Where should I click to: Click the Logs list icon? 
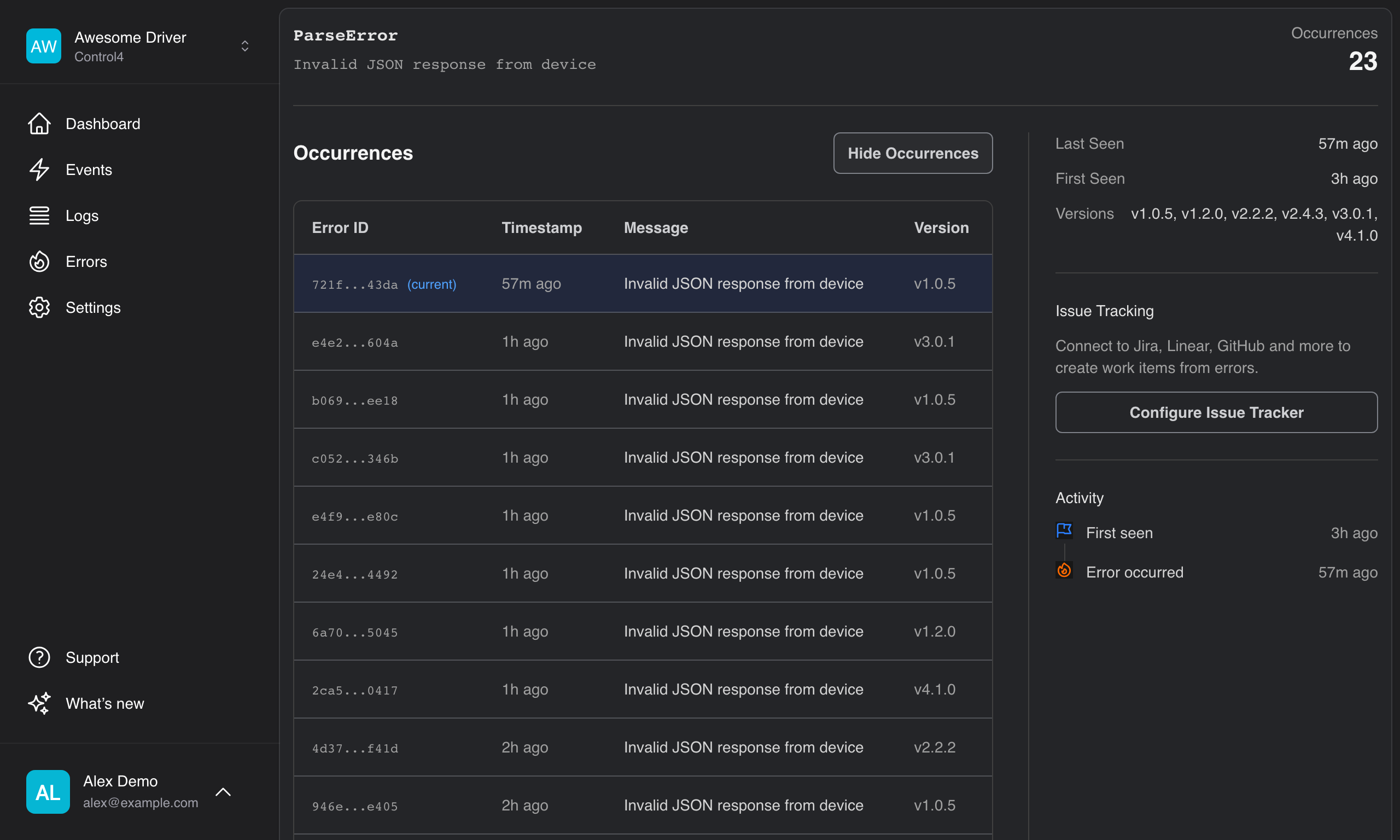click(x=39, y=215)
